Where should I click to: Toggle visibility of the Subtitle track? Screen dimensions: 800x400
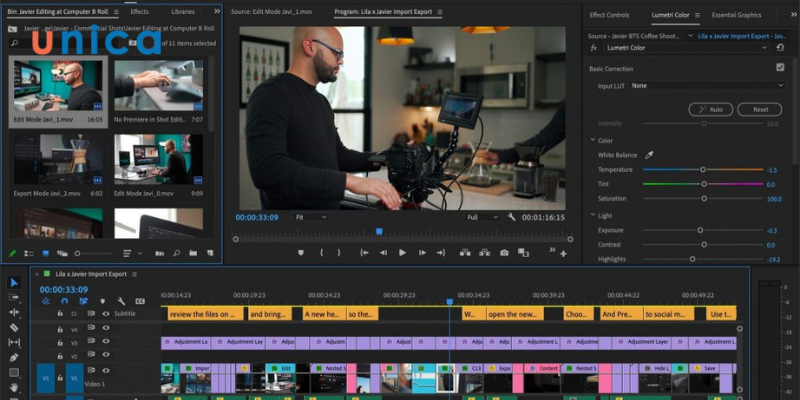(105, 313)
